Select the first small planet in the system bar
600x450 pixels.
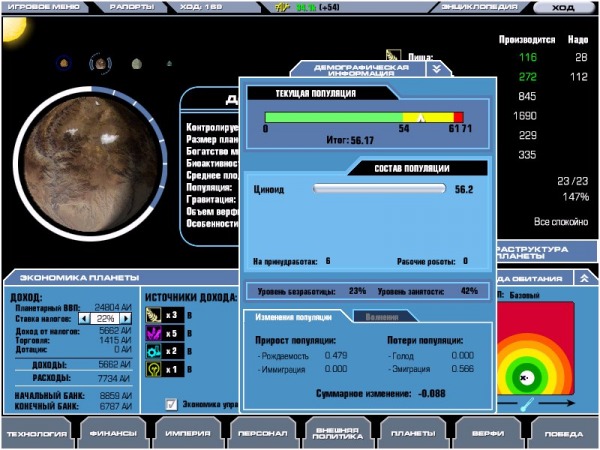(64, 64)
